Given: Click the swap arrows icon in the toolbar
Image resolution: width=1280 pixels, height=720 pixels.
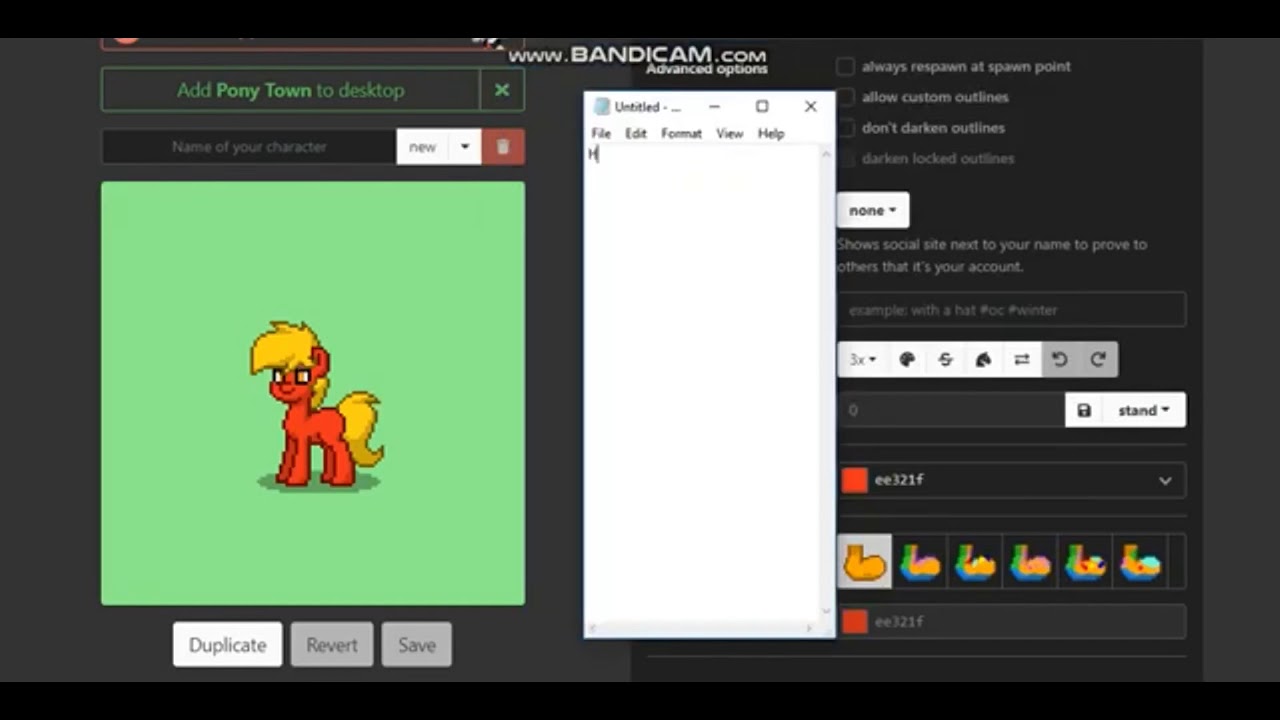Looking at the screenshot, I should pyautogui.click(x=1021, y=360).
